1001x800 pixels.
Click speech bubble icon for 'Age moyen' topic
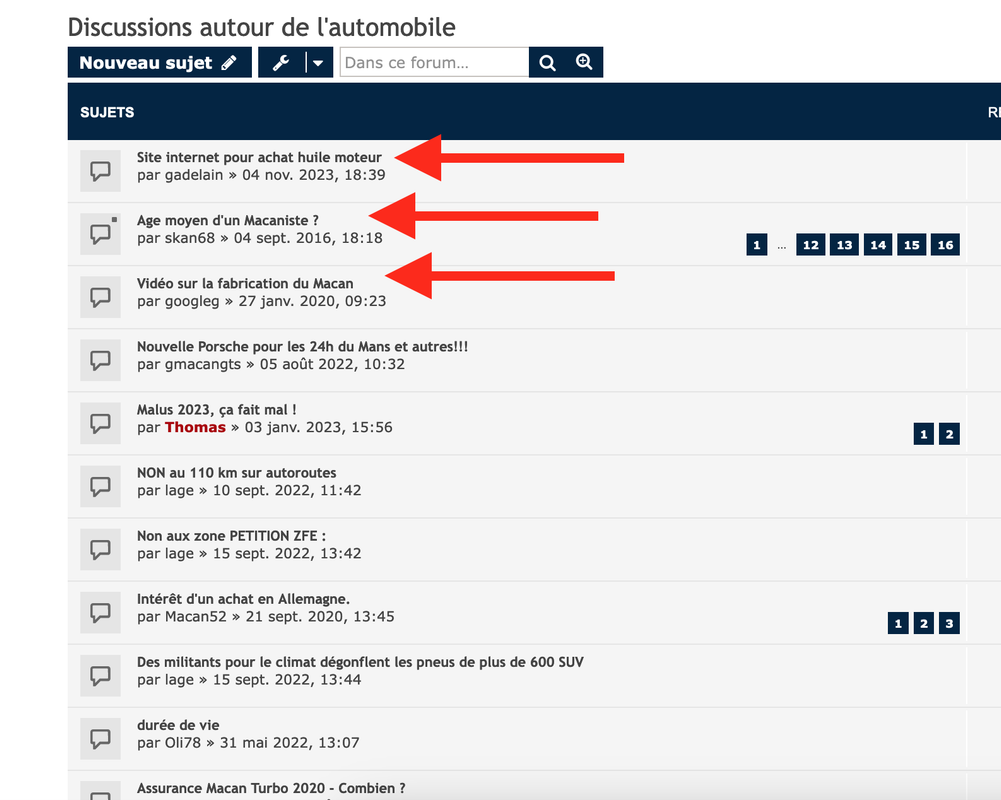coord(100,234)
